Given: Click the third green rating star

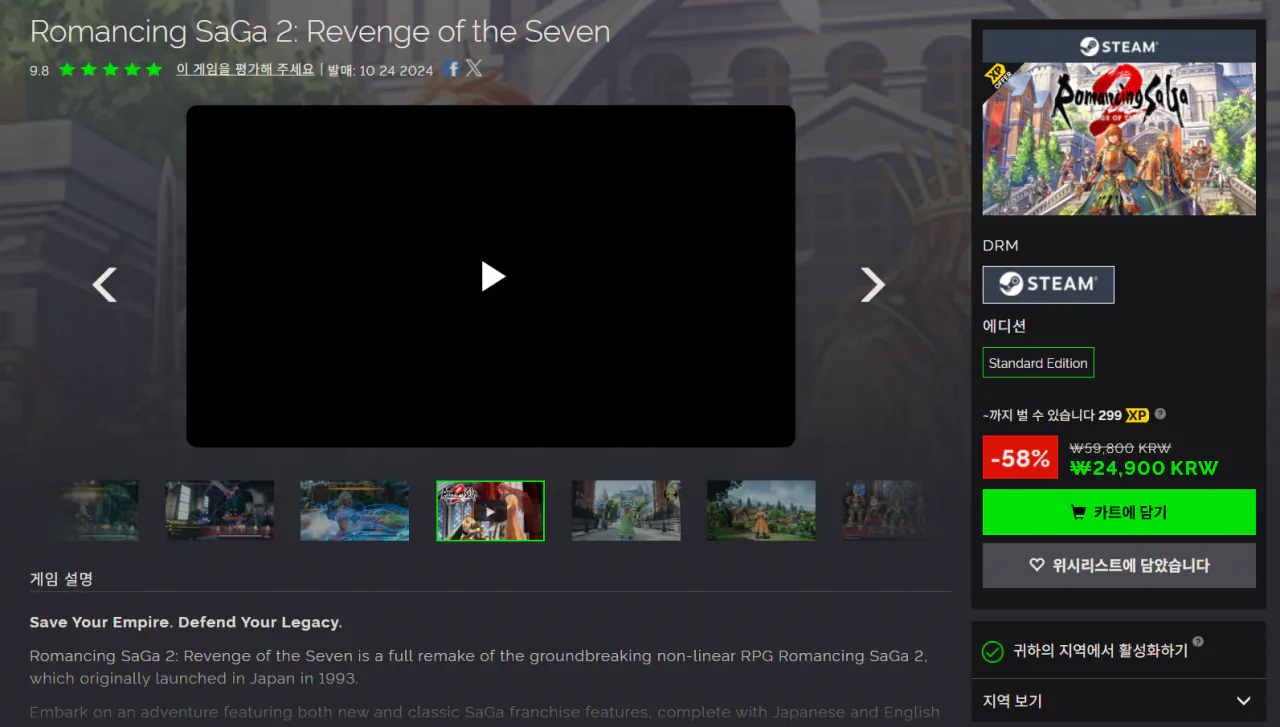Looking at the screenshot, I should tap(110, 70).
